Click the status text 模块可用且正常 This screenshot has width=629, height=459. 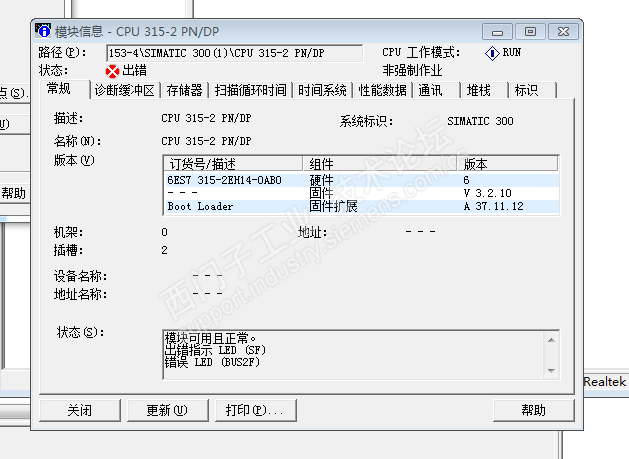[x=211, y=338]
